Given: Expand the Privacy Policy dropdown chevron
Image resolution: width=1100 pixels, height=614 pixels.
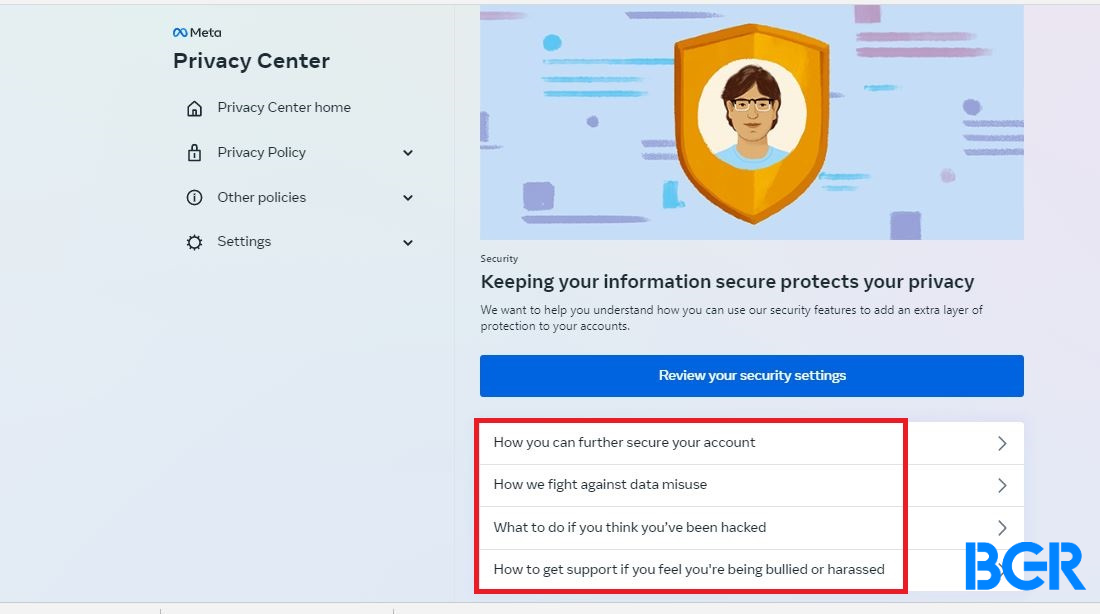Looking at the screenshot, I should point(408,153).
